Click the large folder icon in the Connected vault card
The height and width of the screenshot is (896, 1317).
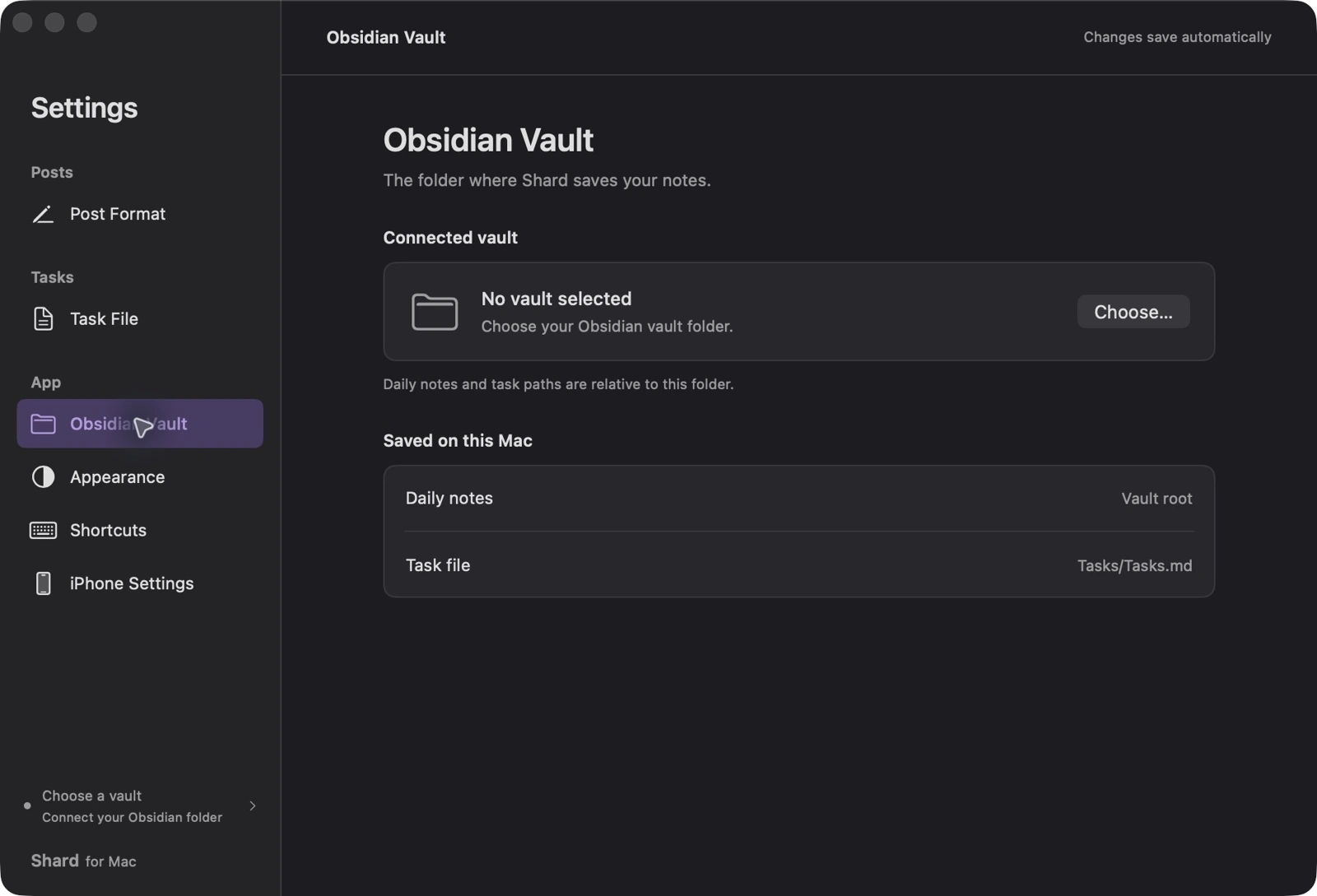coord(435,312)
